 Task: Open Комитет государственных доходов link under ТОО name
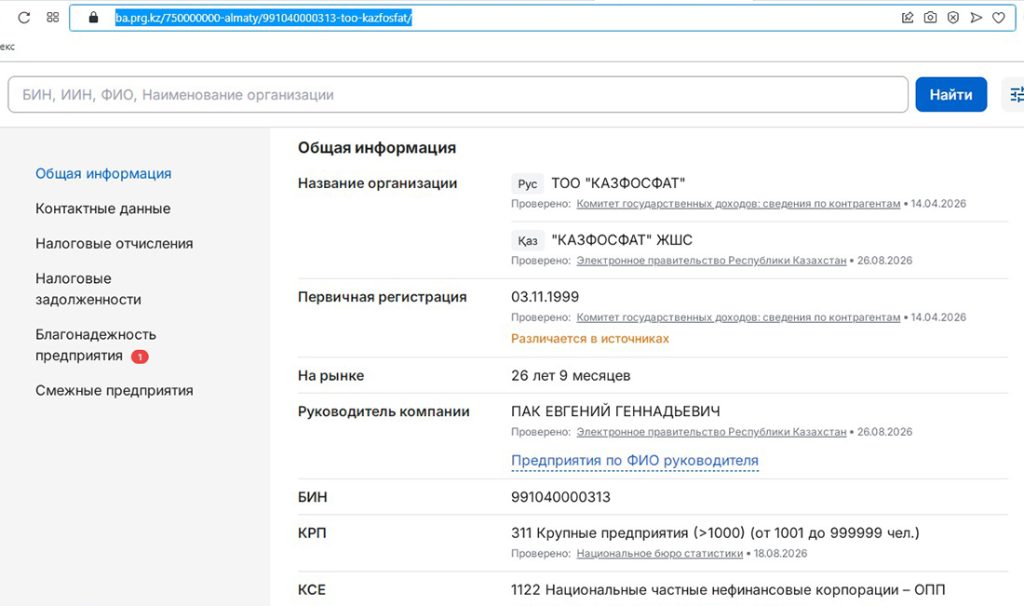click(738, 204)
